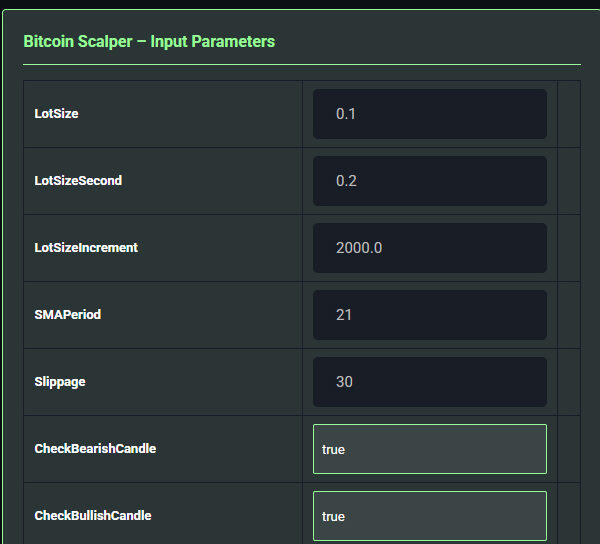Click the empty cell next to Slippage field
The height and width of the screenshot is (544, 600).
pos(568,382)
